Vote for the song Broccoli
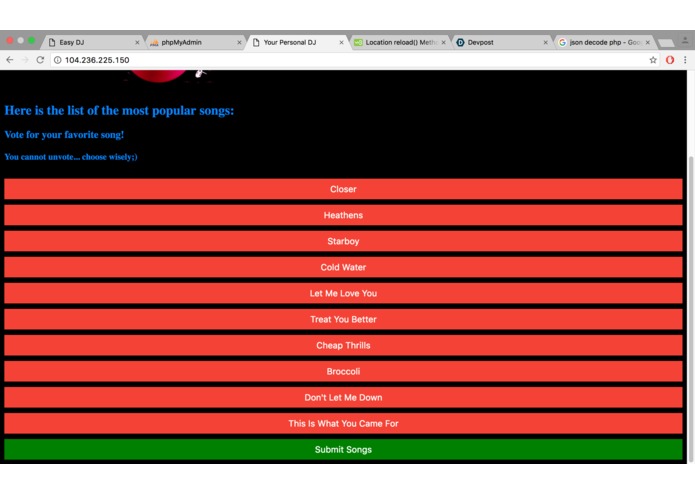This screenshot has width=695, height=494. click(x=343, y=371)
